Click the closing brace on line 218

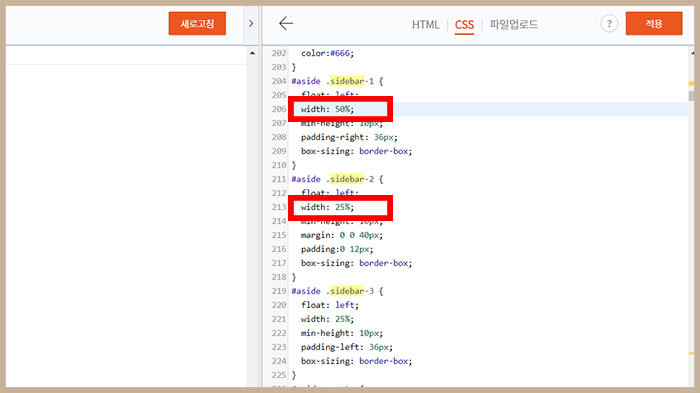pyautogui.click(x=294, y=277)
